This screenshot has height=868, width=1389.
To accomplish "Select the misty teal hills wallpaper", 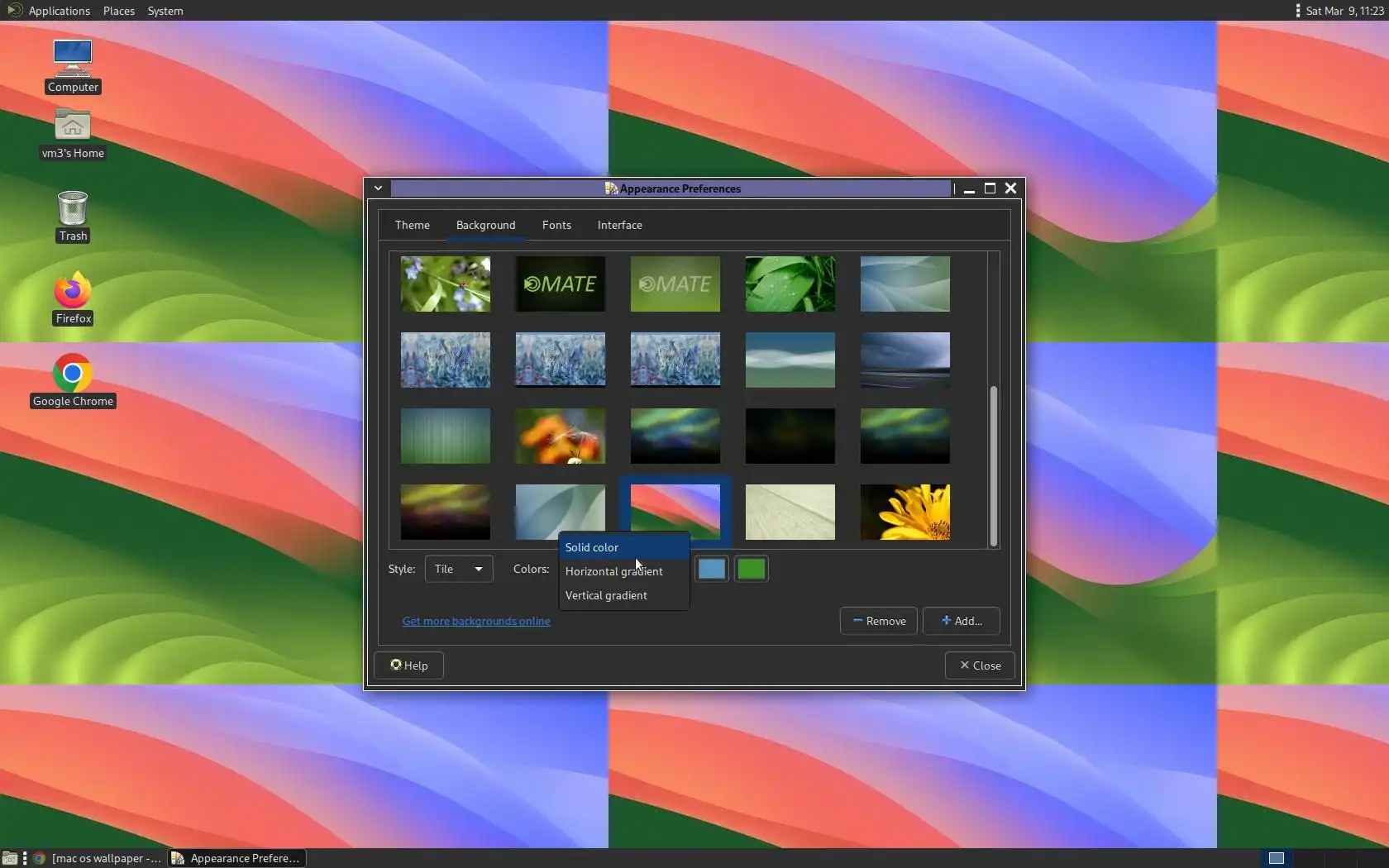I will pyautogui.click(x=790, y=360).
